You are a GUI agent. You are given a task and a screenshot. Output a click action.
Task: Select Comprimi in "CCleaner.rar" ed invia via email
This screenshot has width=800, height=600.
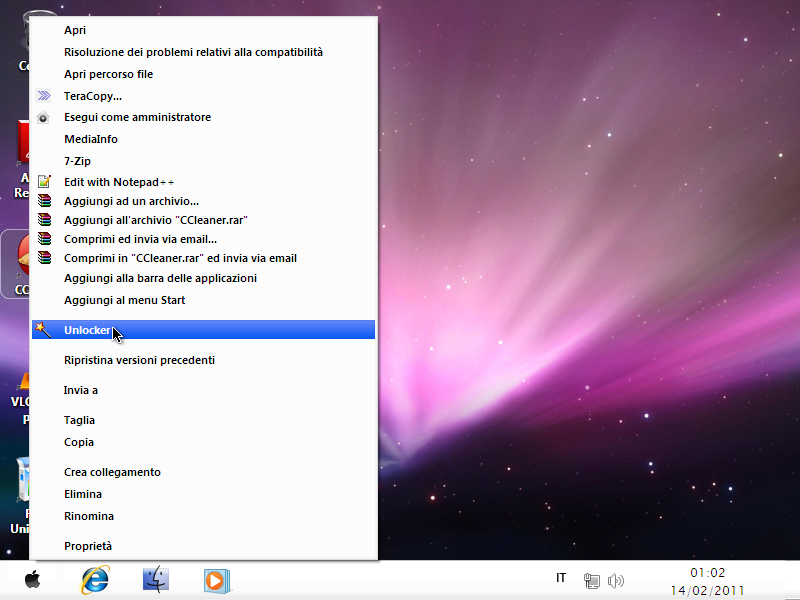tap(204, 258)
